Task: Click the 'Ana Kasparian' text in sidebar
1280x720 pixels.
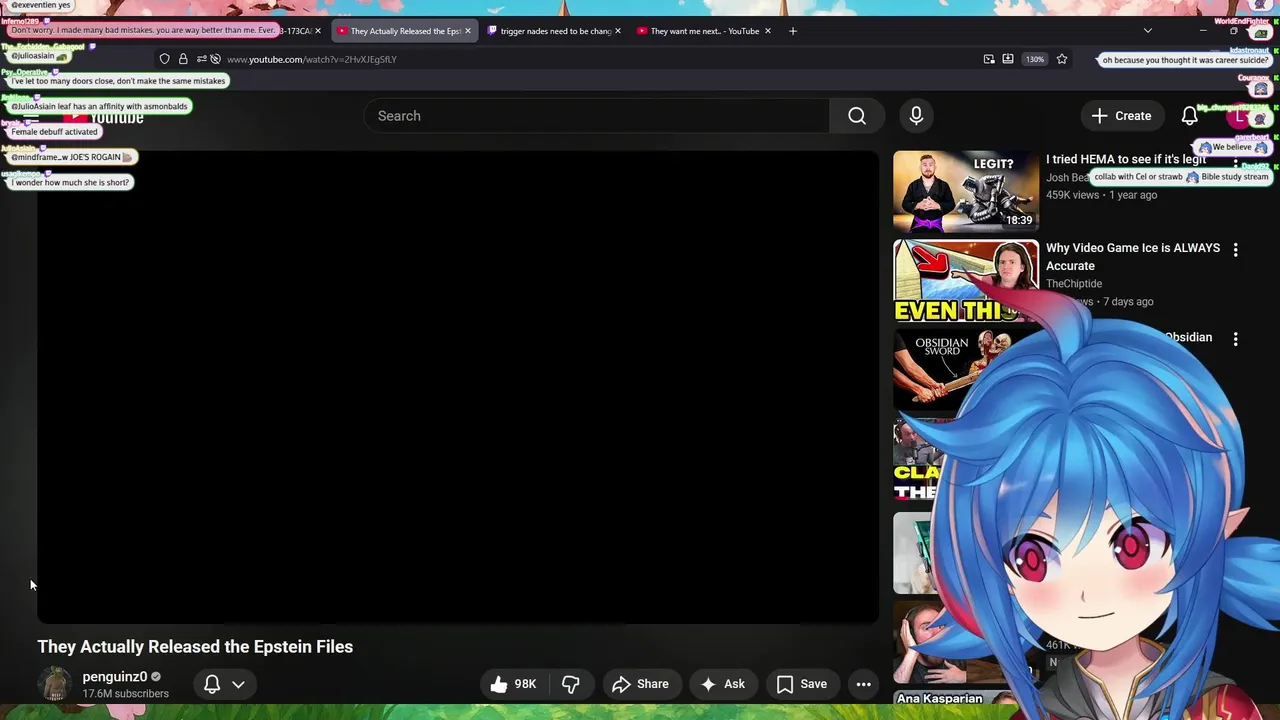Action: [x=939, y=699]
